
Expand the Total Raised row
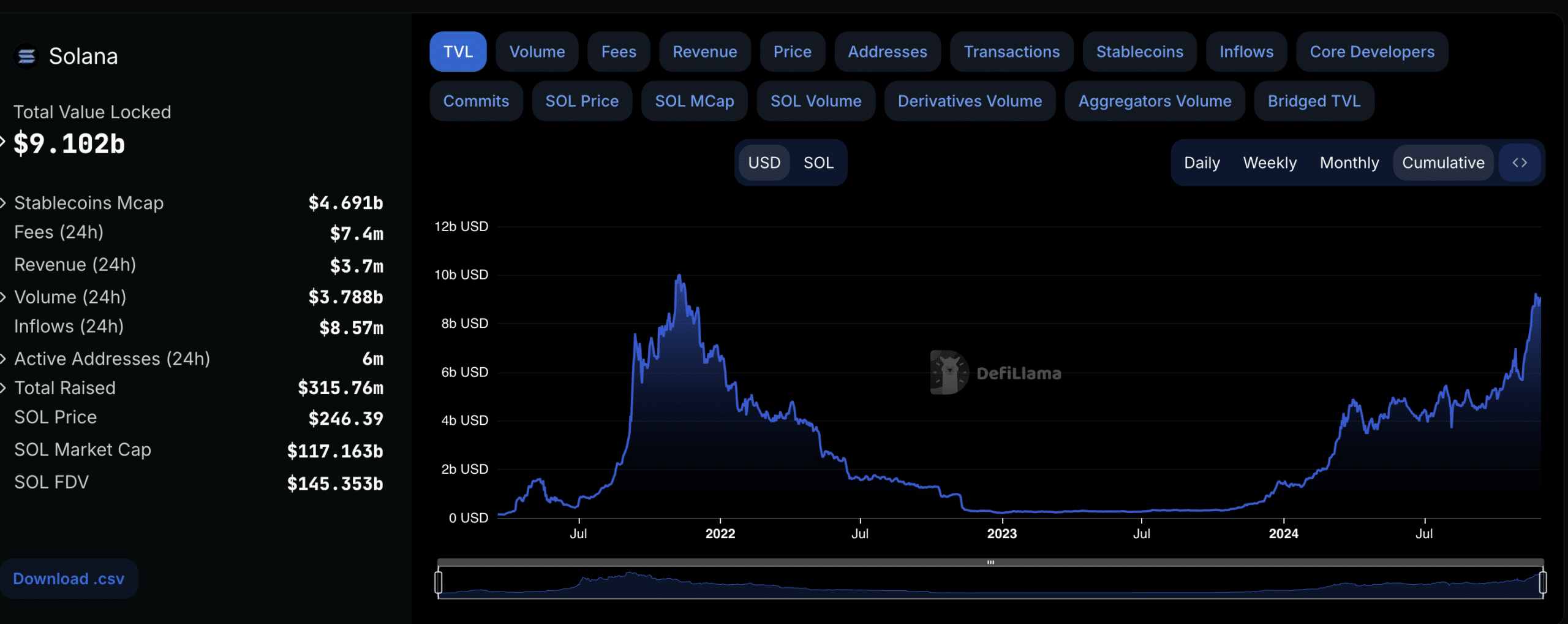pos(3,388)
